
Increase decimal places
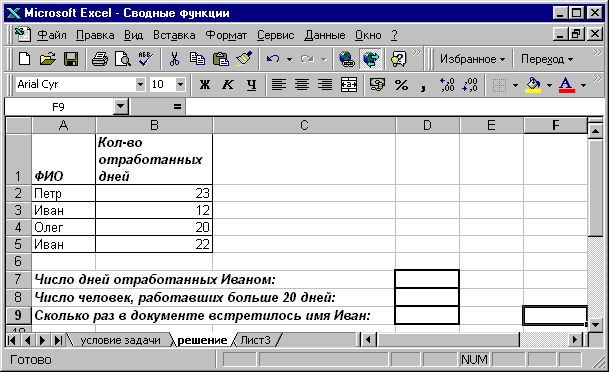pos(447,84)
